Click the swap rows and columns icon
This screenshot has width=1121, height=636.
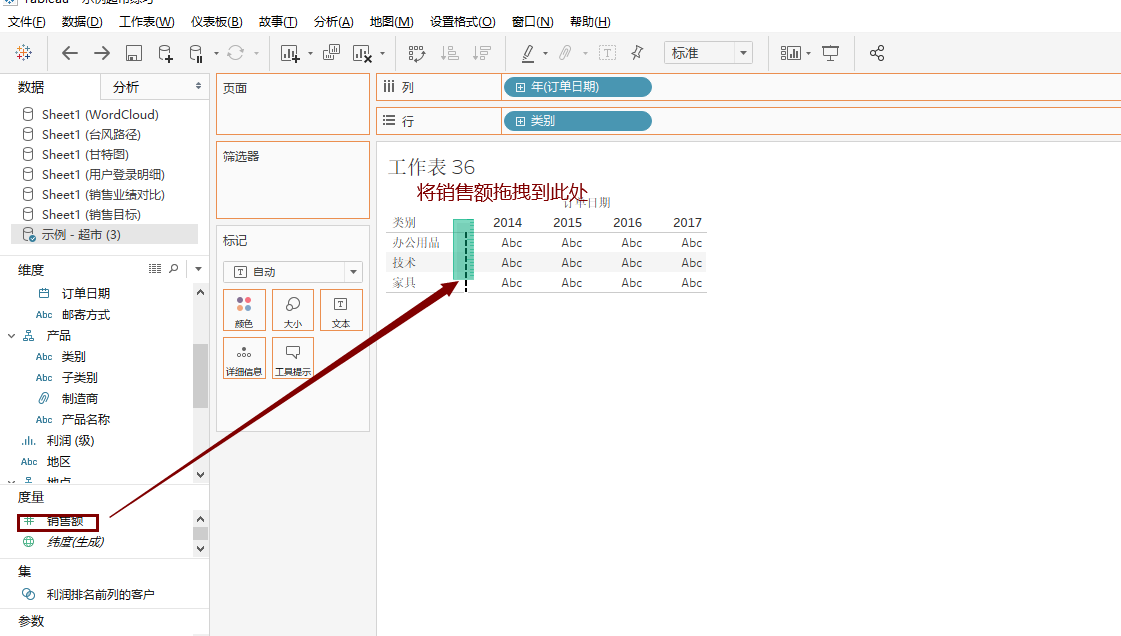tap(417, 53)
